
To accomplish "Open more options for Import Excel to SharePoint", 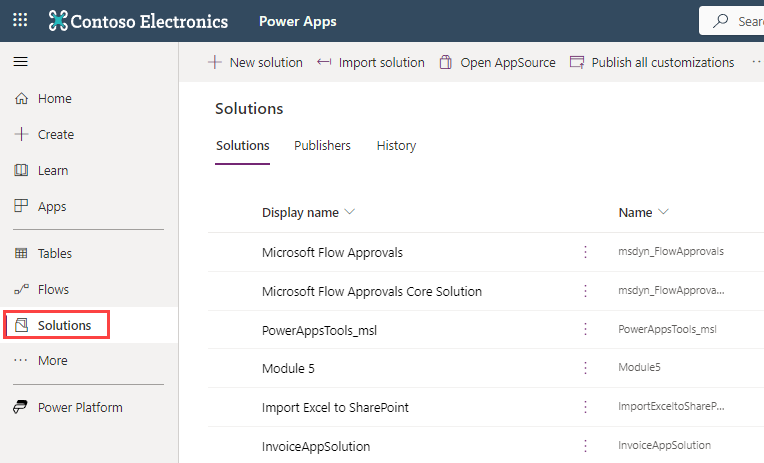I will [585, 406].
